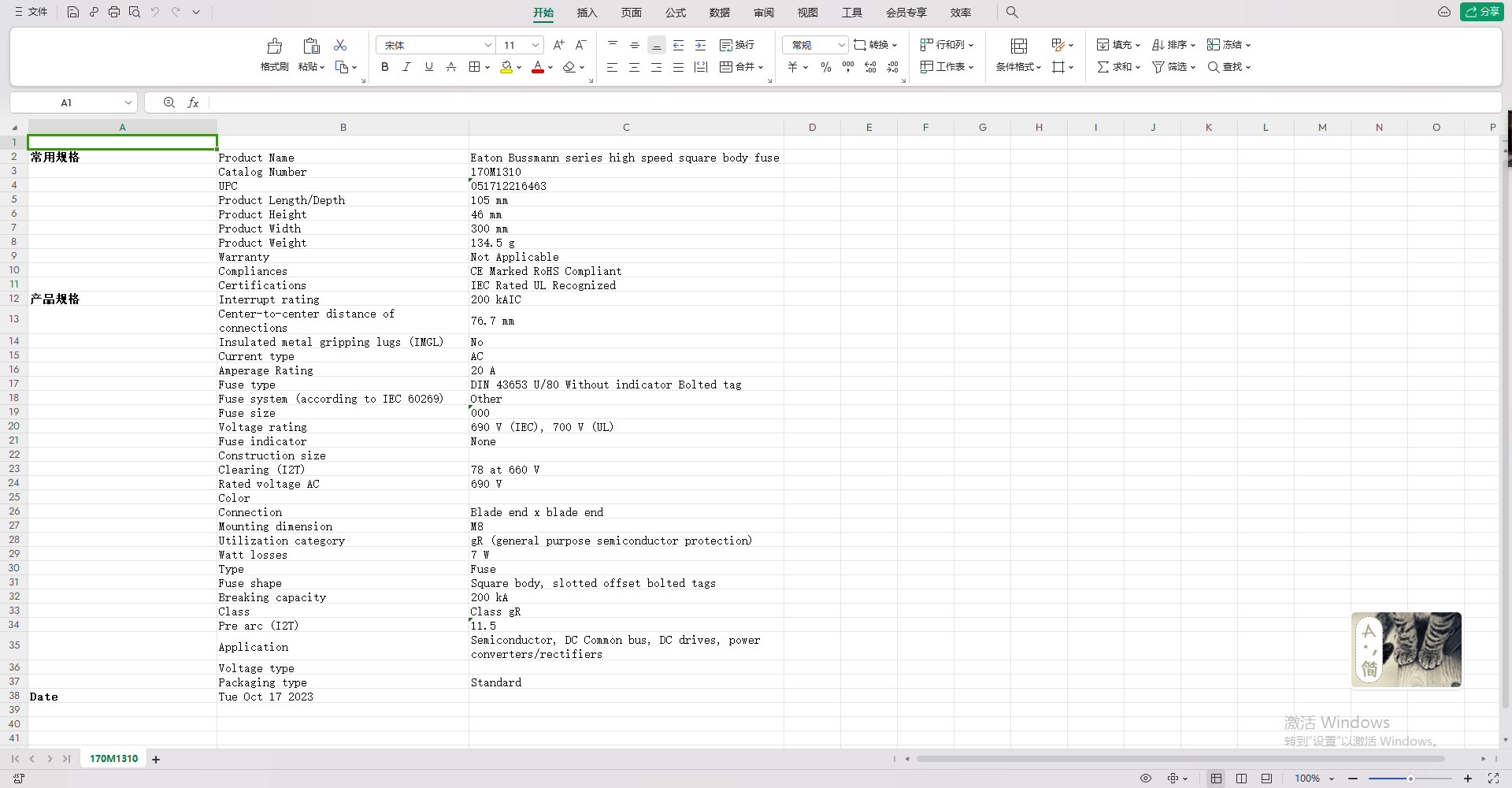Click the Print icon

tap(114, 12)
